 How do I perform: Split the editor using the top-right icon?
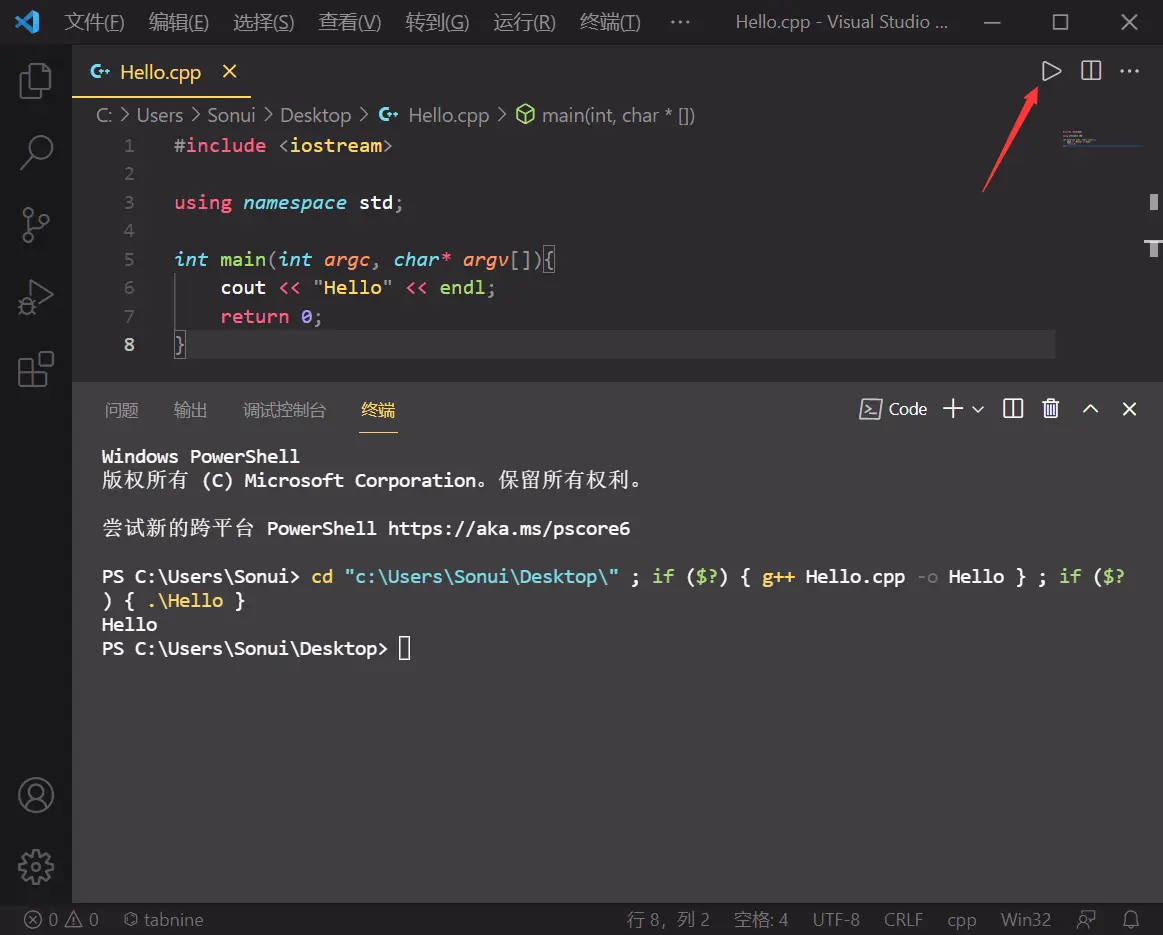click(1090, 70)
